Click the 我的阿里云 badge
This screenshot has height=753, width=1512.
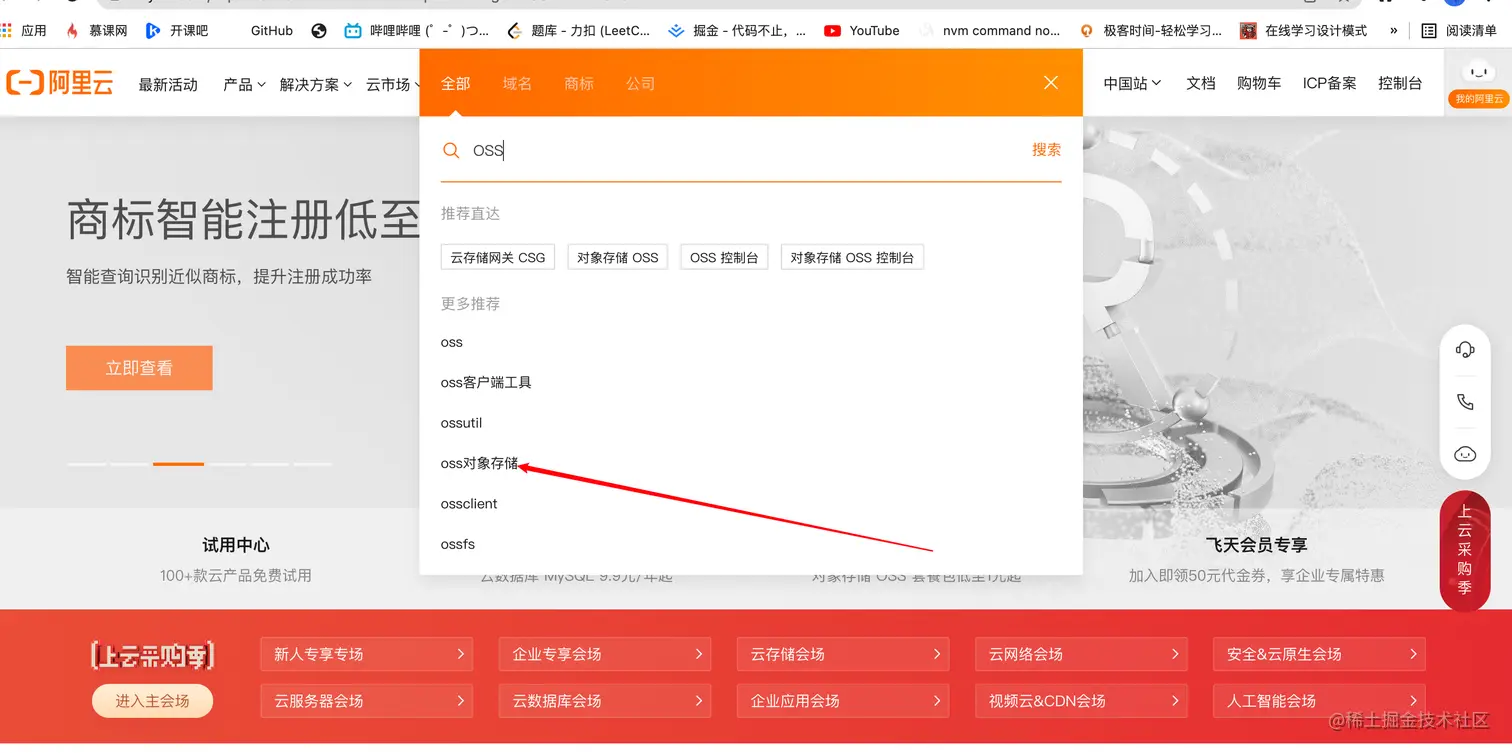(1478, 99)
